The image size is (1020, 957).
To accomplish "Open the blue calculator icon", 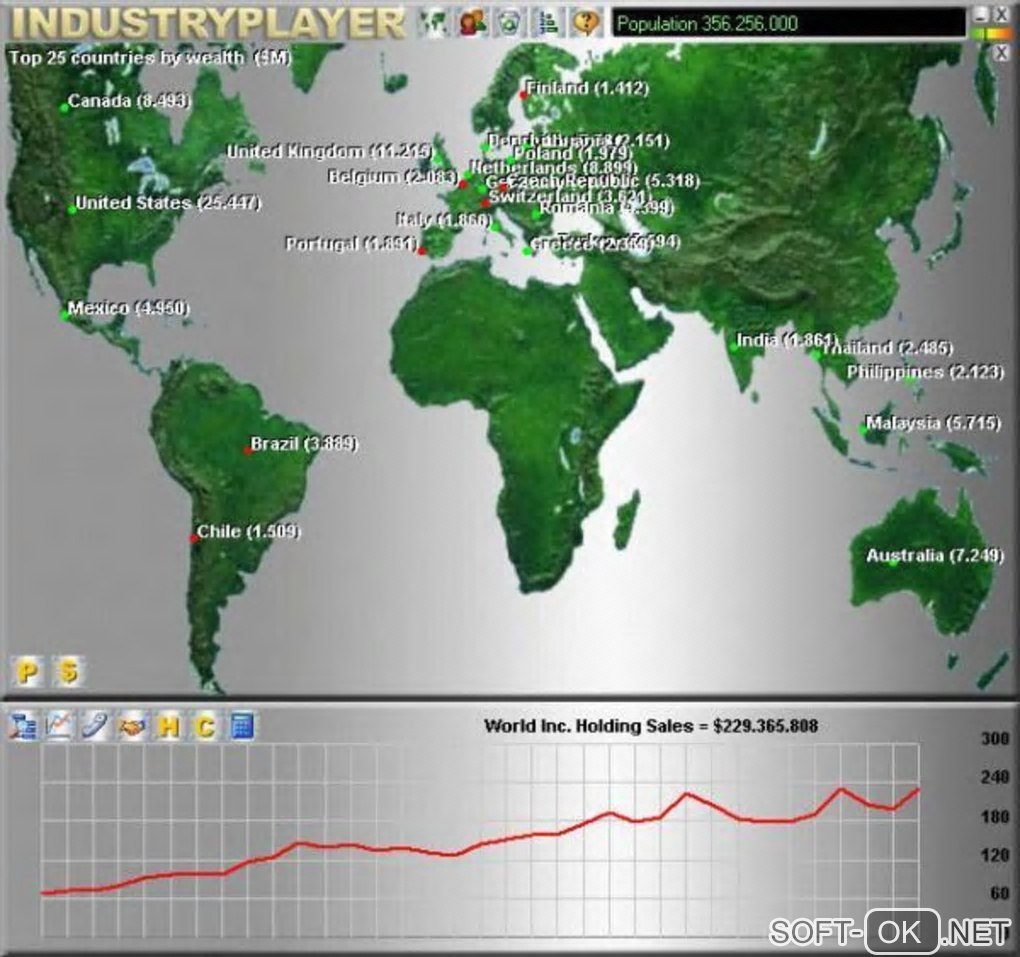I will (x=242, y=726).
